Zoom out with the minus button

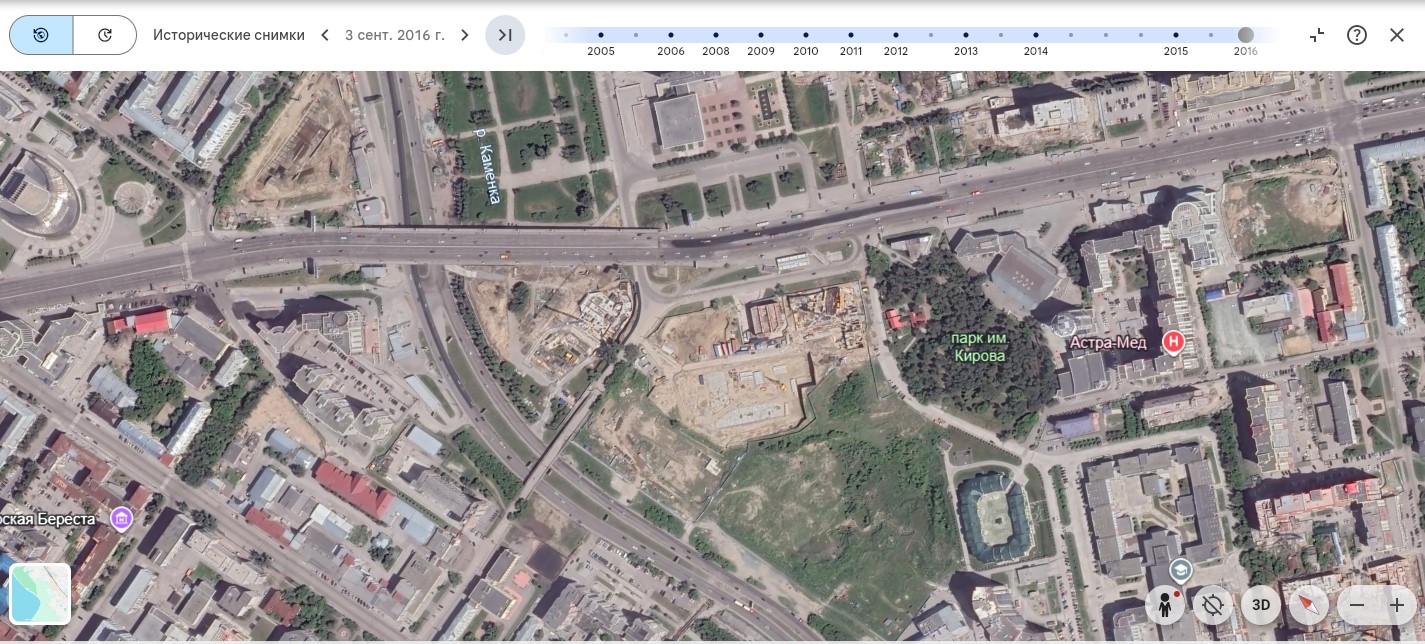1357,605
